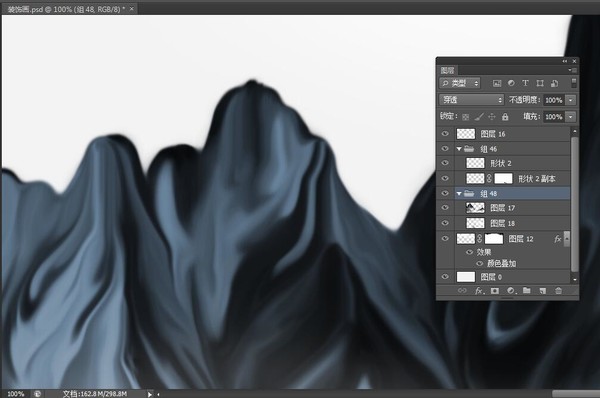
Task: Collapse 图层 12 effects list arrow
Action: pyautogui.click(x=567, y=239)
